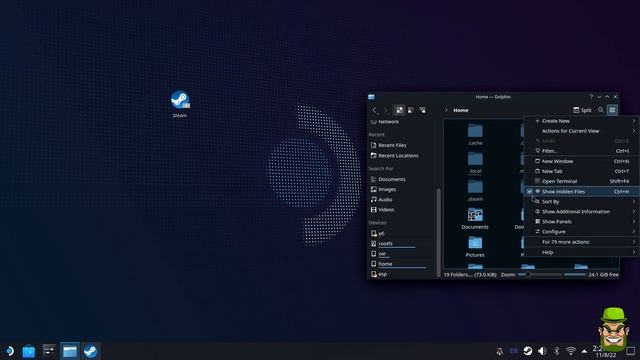
Task: Expand the Show Panels submenu
Action: tap(582, 222)
